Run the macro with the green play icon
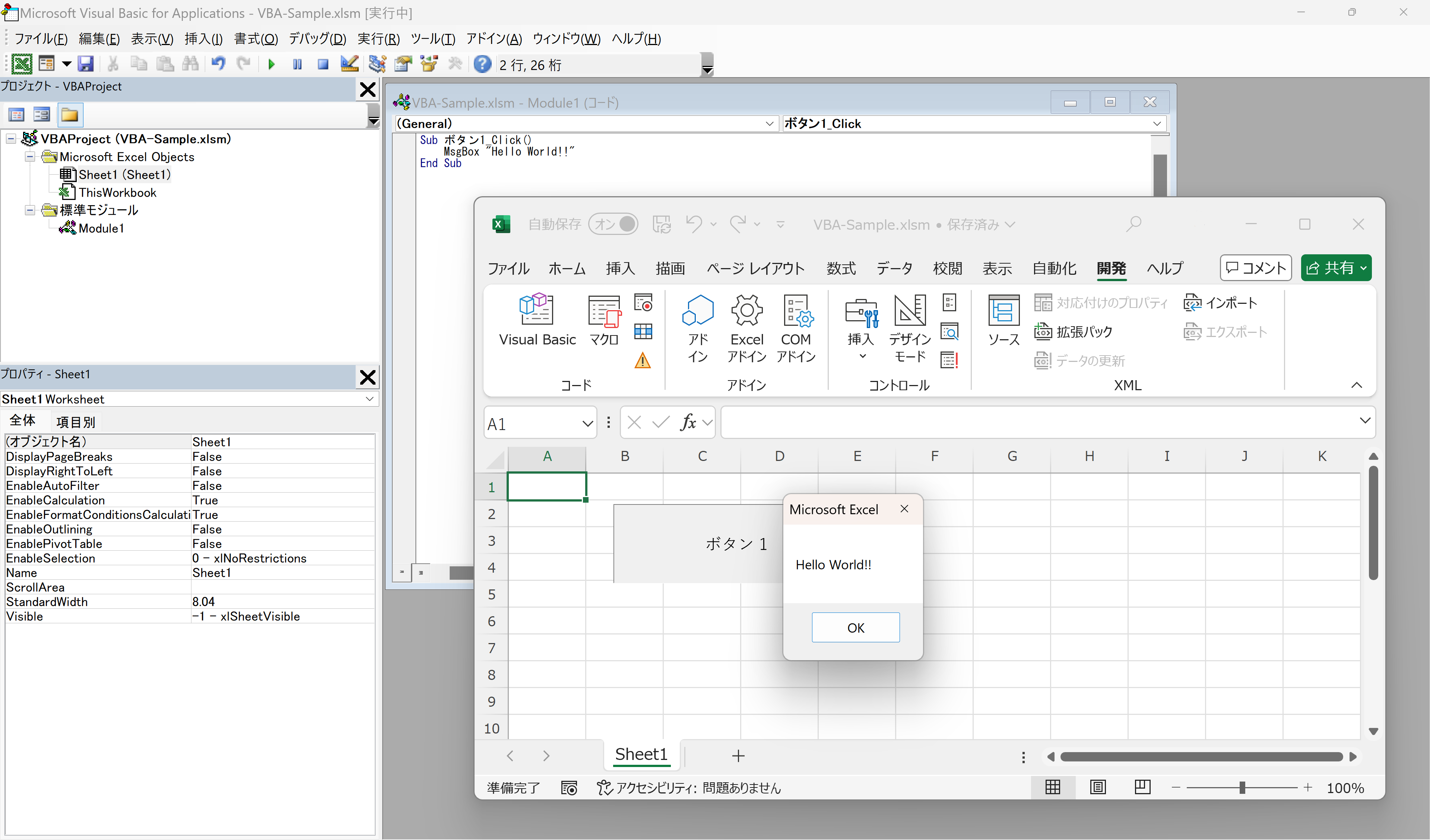The height and width of the screenshot is (840, 1430). point(271,65)
